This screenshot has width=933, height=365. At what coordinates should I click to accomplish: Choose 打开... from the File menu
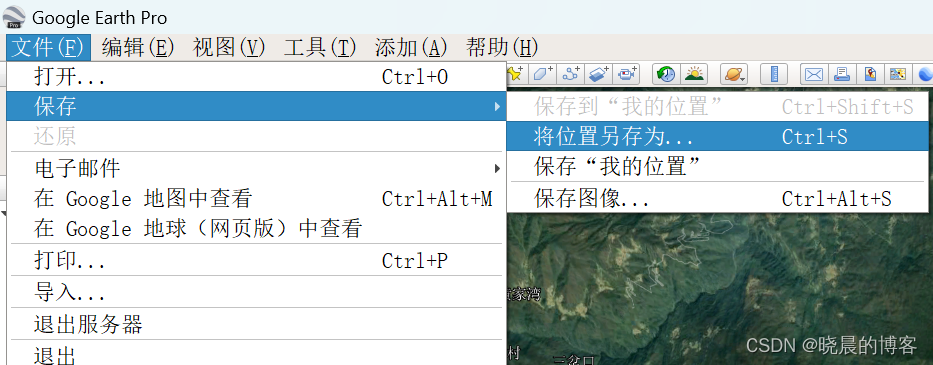click(256, 76)
